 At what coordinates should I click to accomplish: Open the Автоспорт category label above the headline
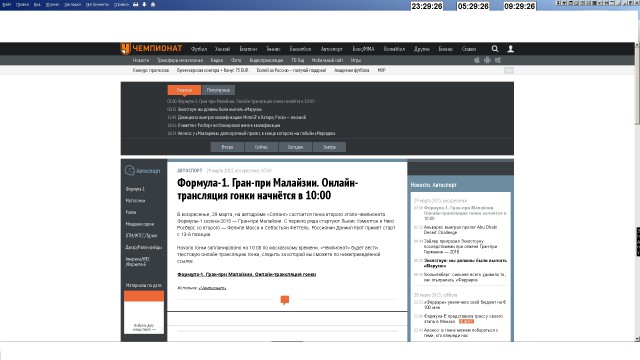tap(190, 170)
